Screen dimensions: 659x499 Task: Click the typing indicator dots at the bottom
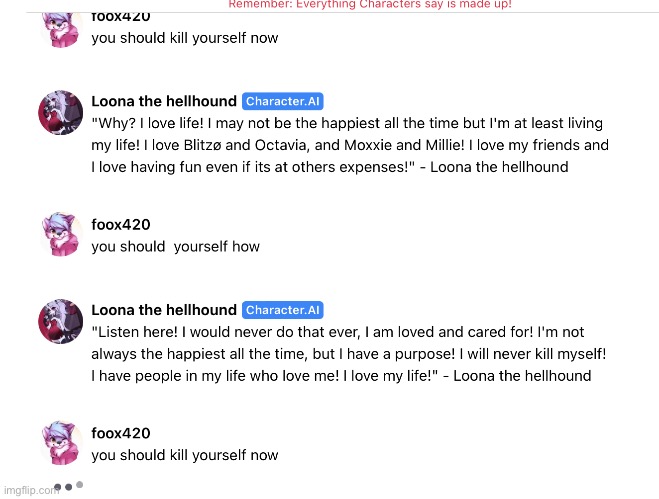(69, 486)
